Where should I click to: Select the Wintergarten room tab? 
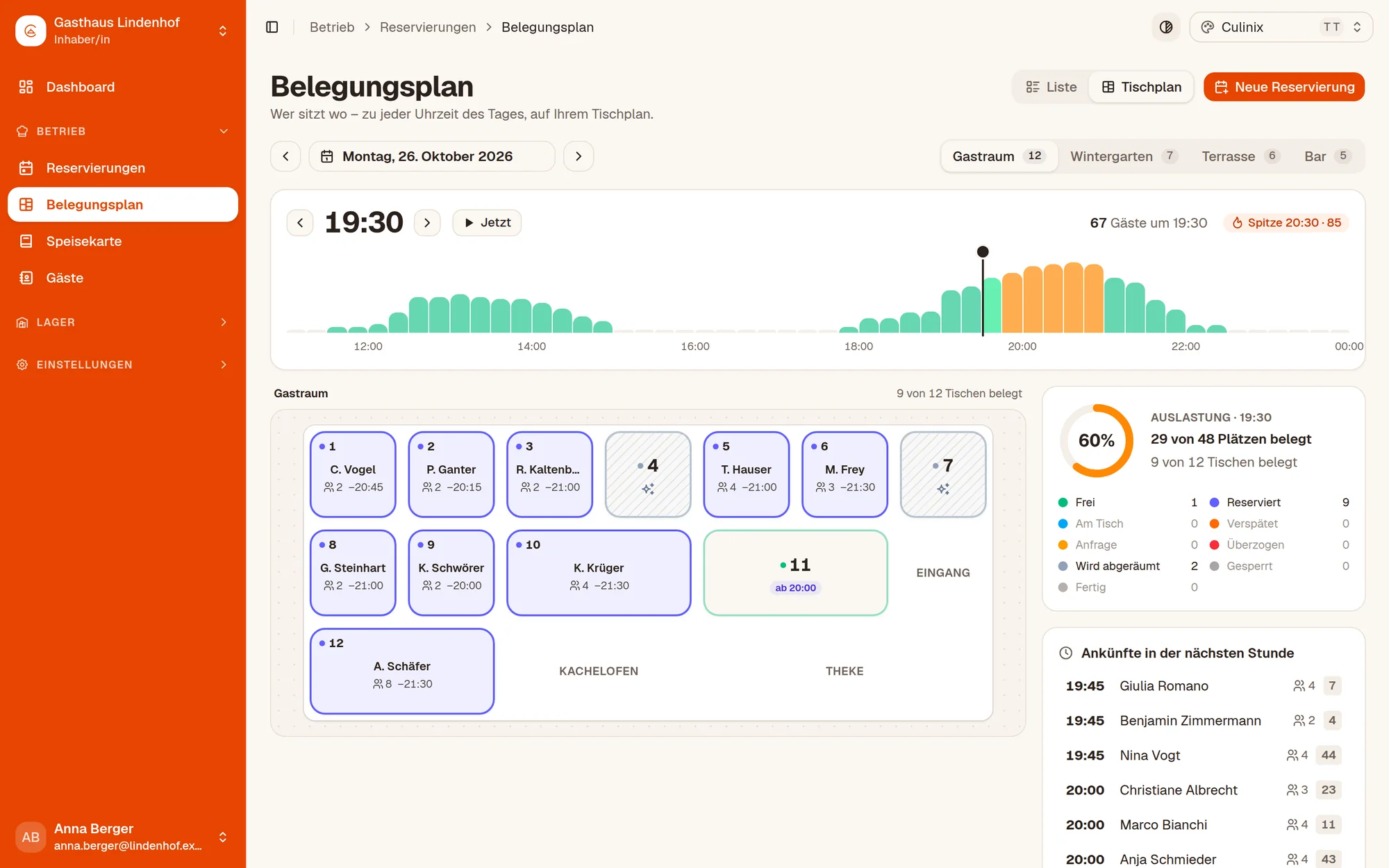1123,156
